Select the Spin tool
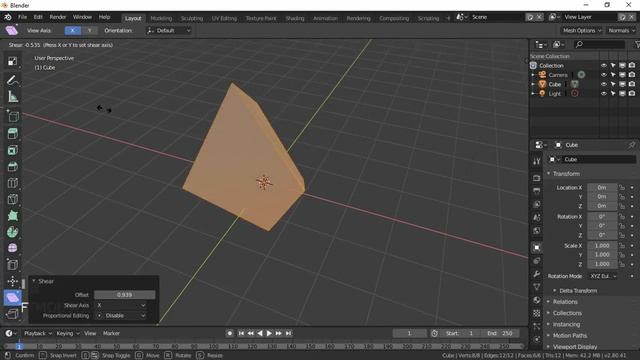640x360 pixels. point(13,232)
